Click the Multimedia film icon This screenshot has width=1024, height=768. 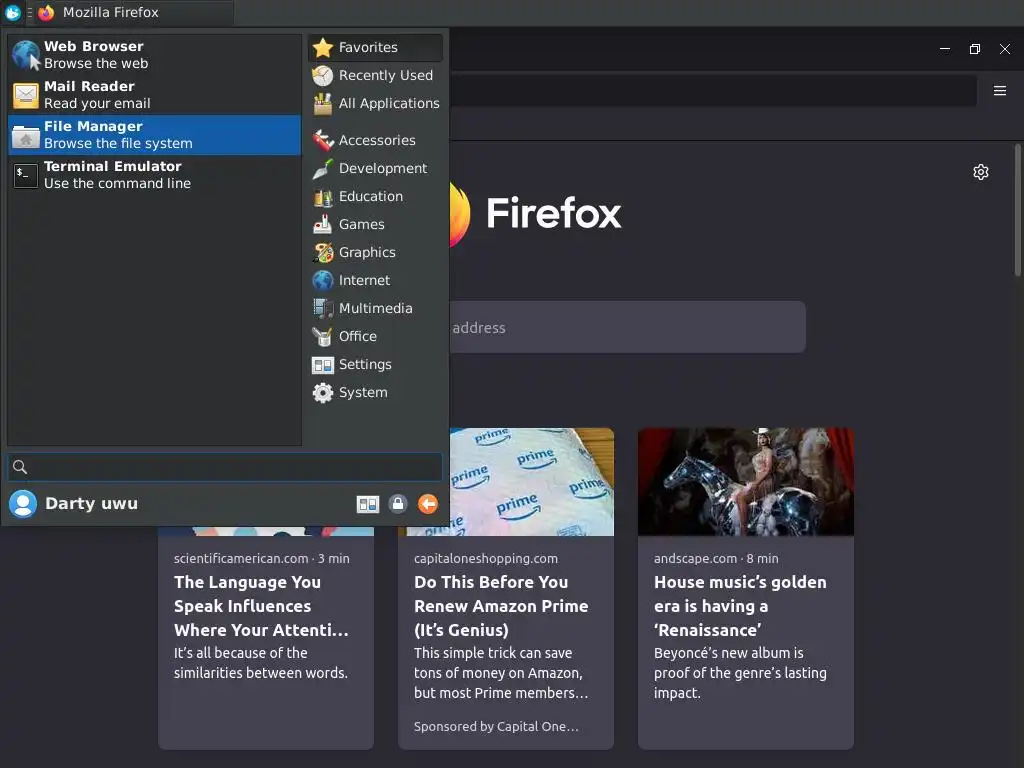[323, 308]
